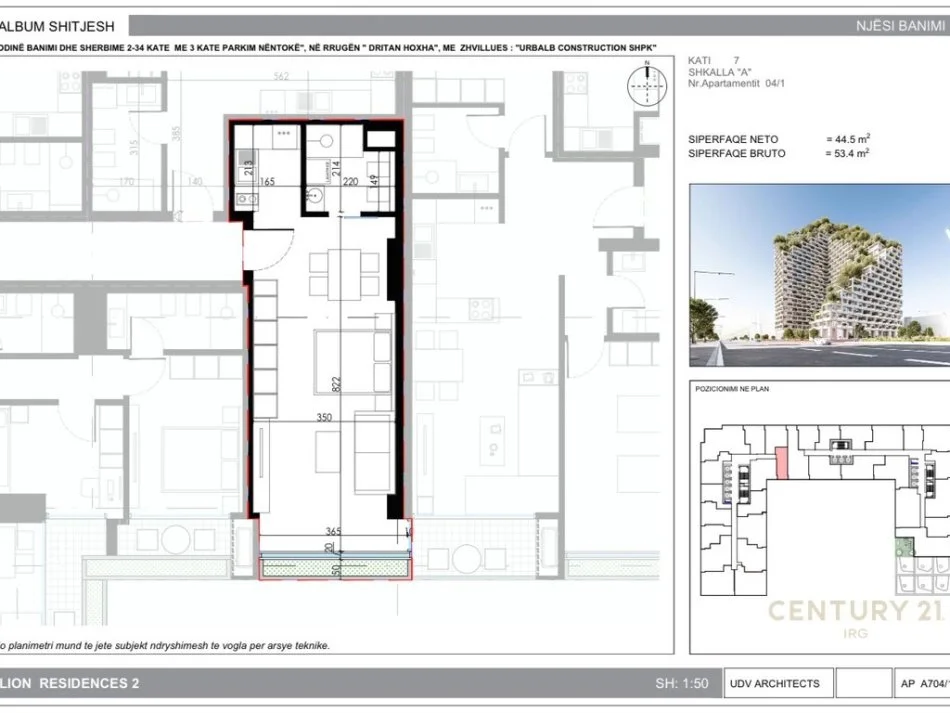Viewport: 950px width, 713px height.
Task: Click the kitchen sink symbol in the floor plan
Action: click(x=245, y=157)
